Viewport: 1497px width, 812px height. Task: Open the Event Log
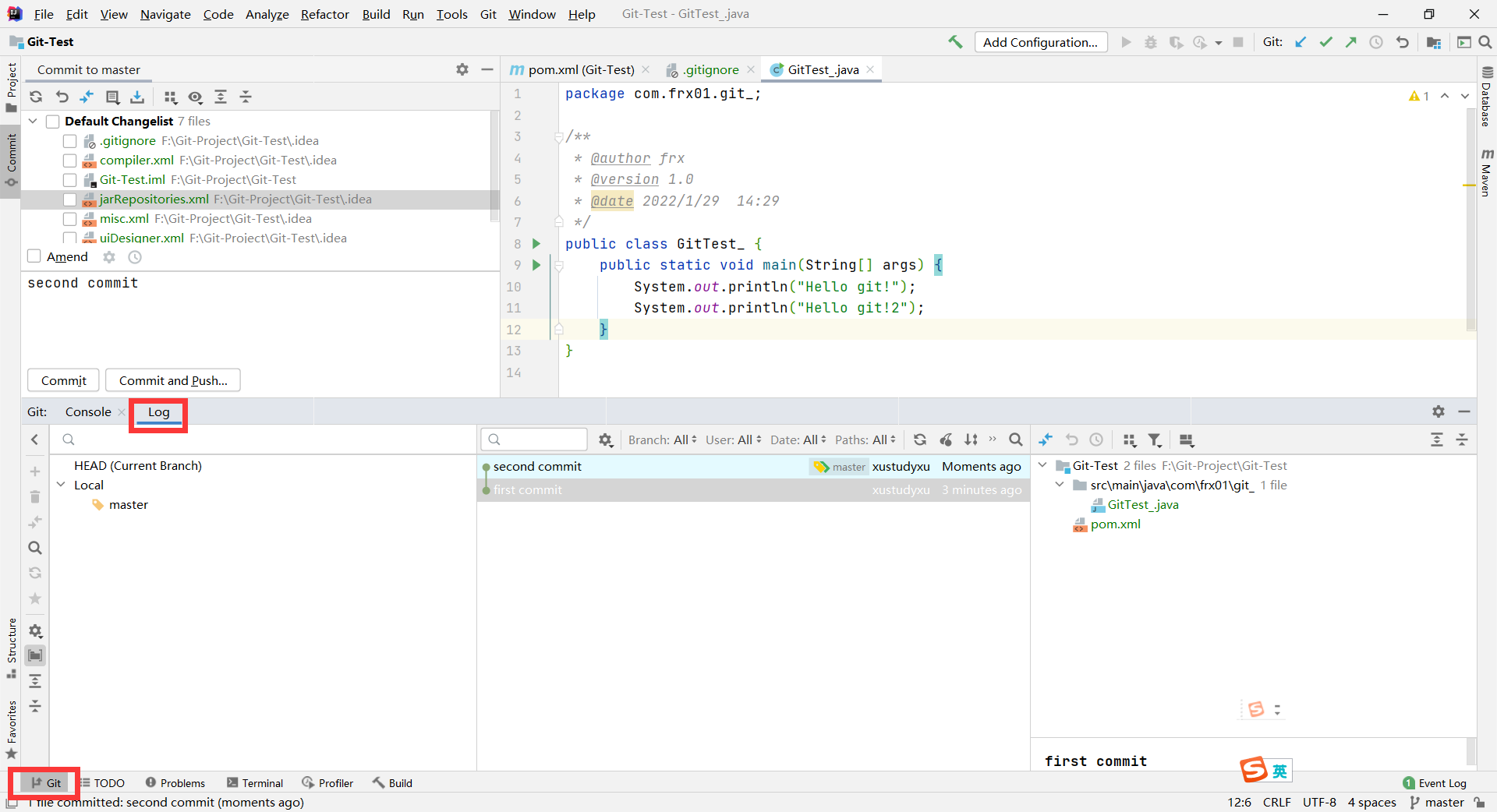click(x=1435, y=783)
